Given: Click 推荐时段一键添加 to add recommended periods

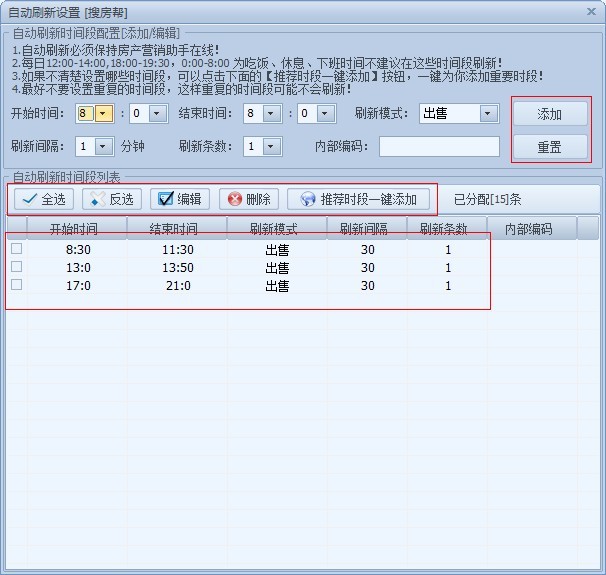Looking at the screenshot, I should coord(358,199).
